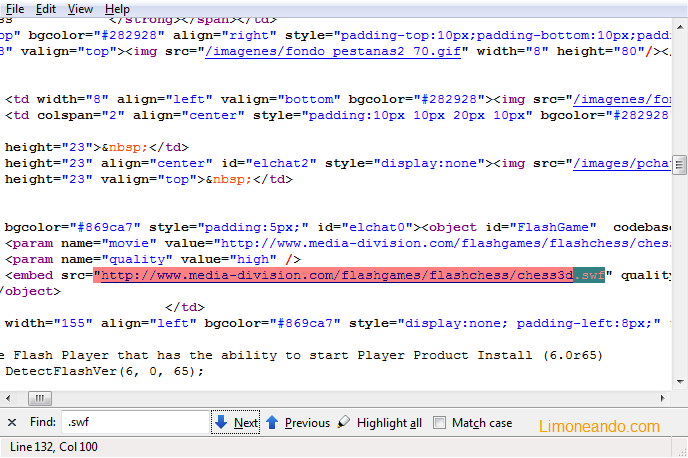
Task: Open the View menu
Action: click(80, 9)
